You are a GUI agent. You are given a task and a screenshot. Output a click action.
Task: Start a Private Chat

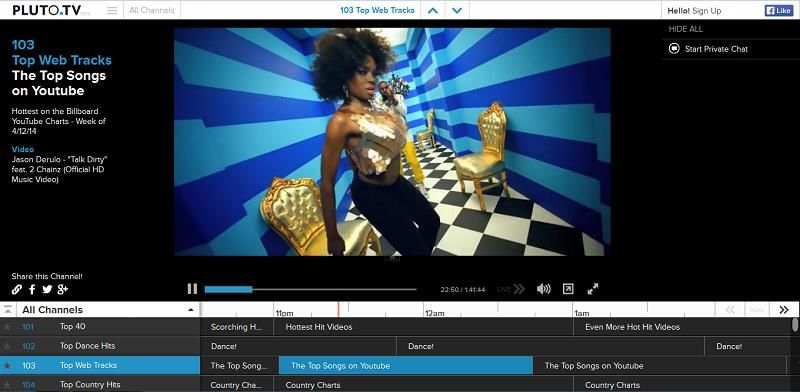(716, 49)
